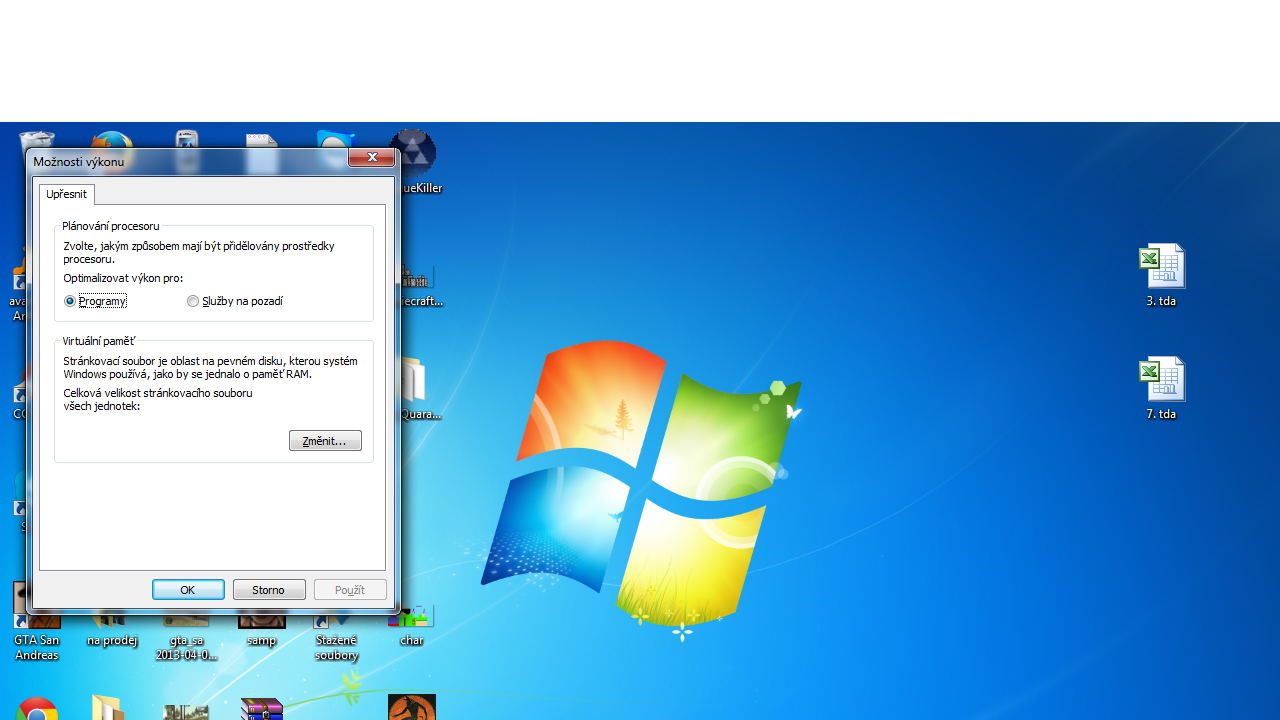Click the Použít button
This screenshot has height=720, width=1280.
pyautogui.click(x=350, y=590)
